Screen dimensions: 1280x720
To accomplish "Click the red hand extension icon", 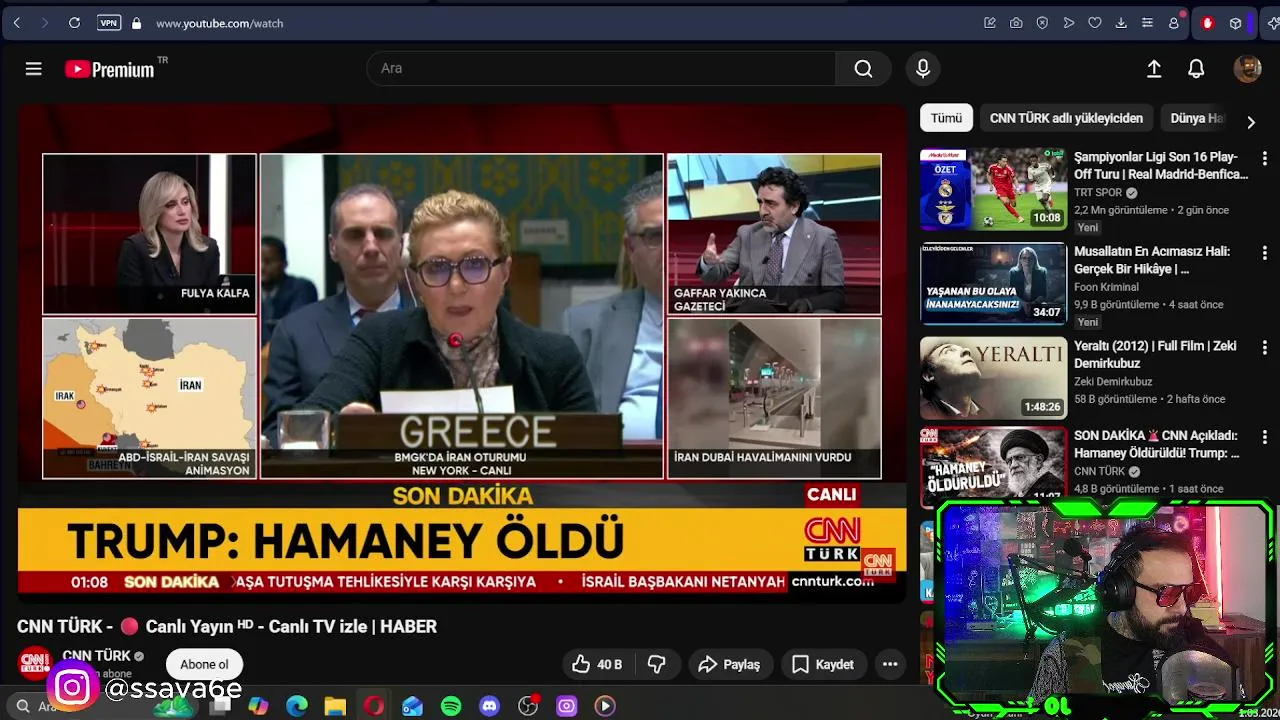I will point(1207,23).
